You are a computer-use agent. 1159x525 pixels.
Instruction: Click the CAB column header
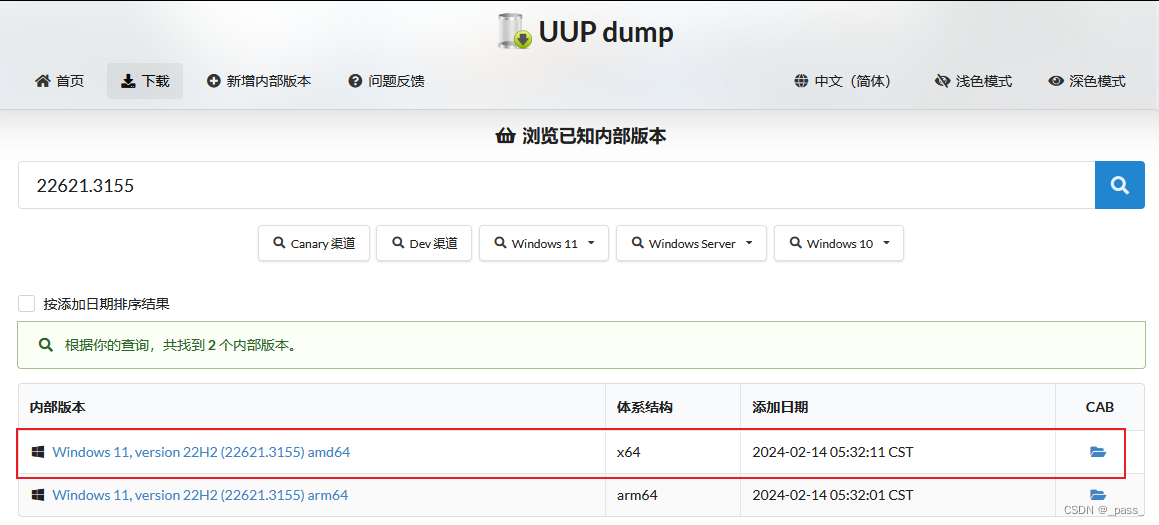click(x=1100, y=407)
